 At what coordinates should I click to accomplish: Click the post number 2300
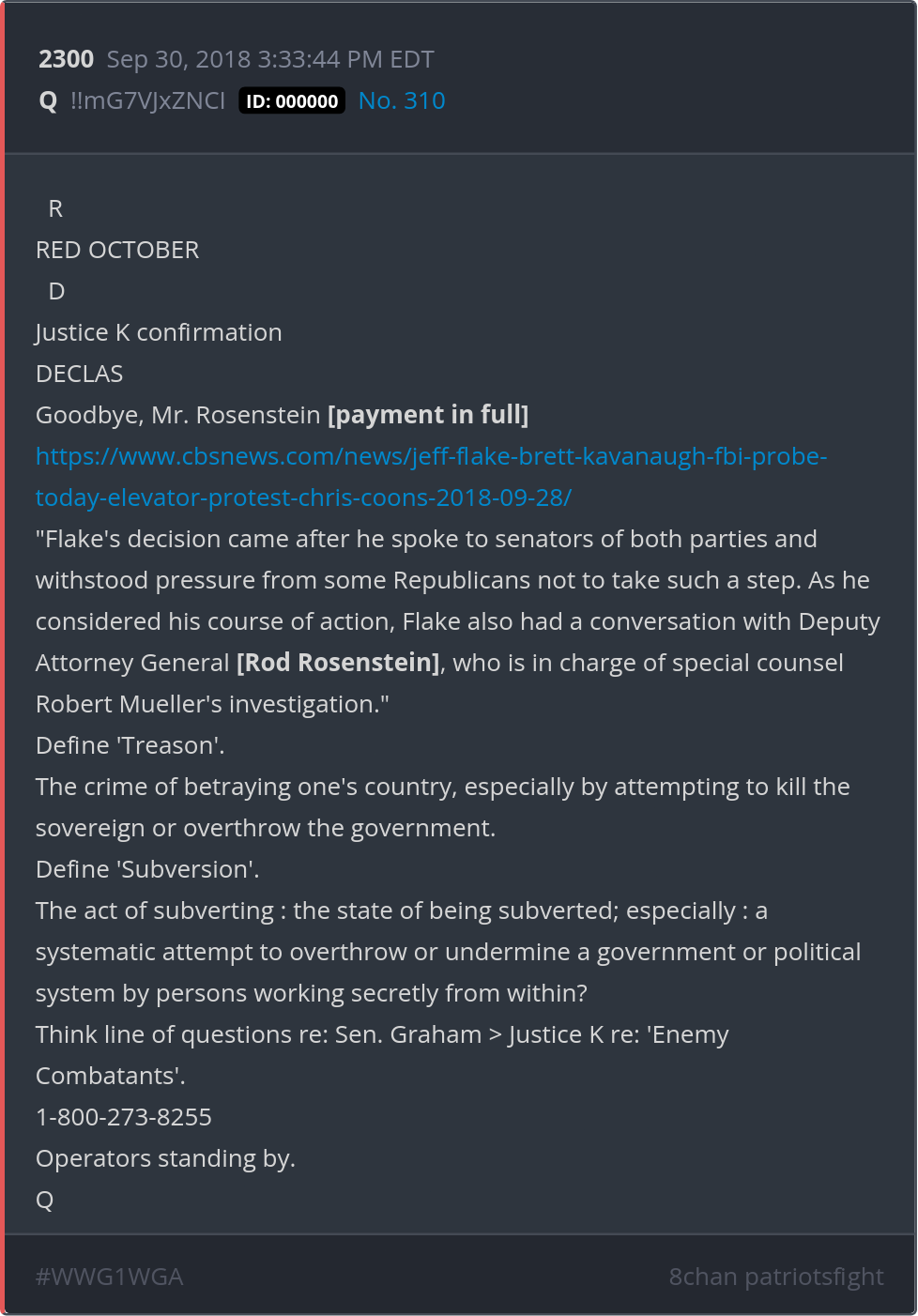tap(66, 59)
